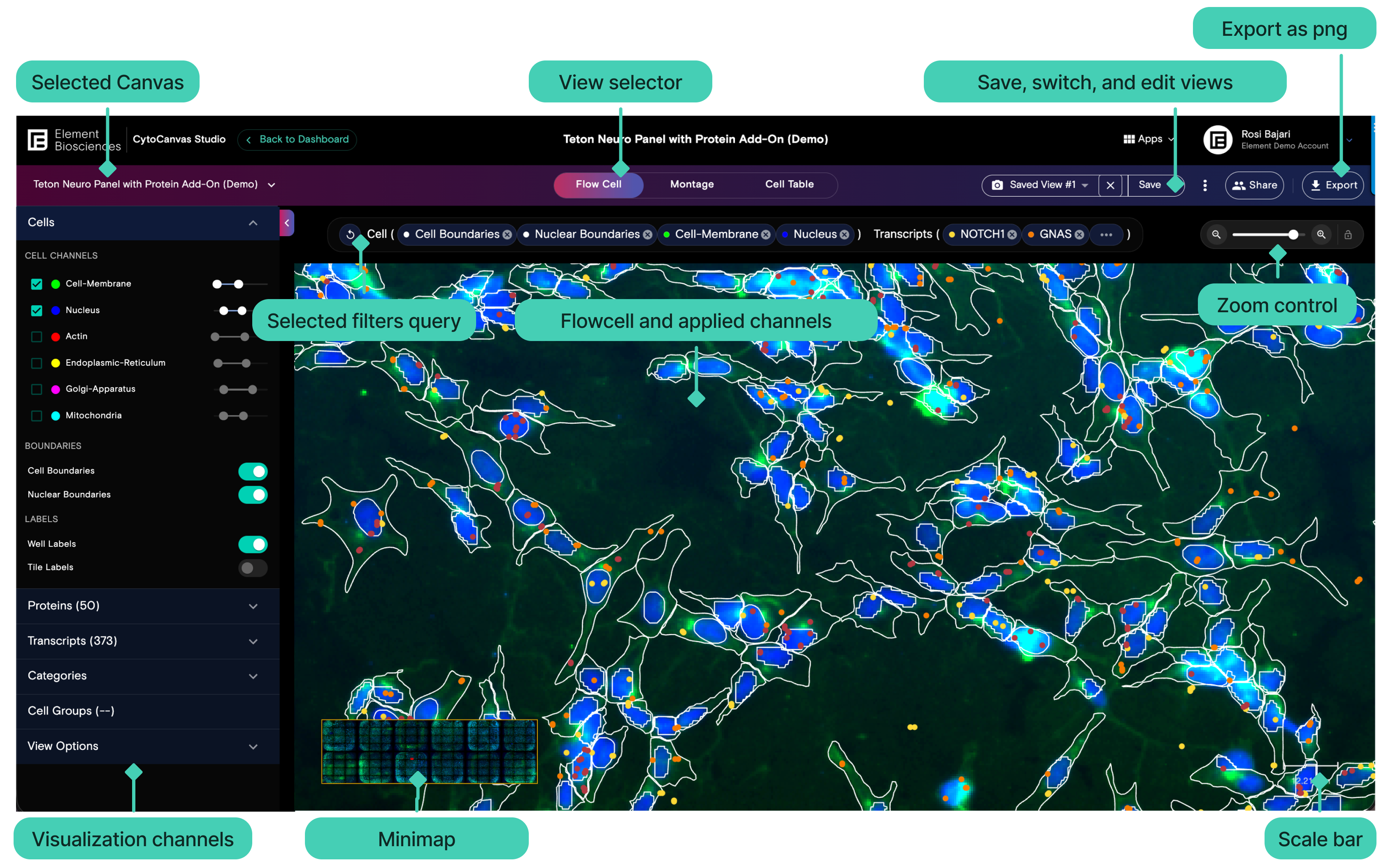Image resolution: width=1388 pixels, height=868 pixels.
Task: Click the zoom lock icon
Action: (1348, 235)
